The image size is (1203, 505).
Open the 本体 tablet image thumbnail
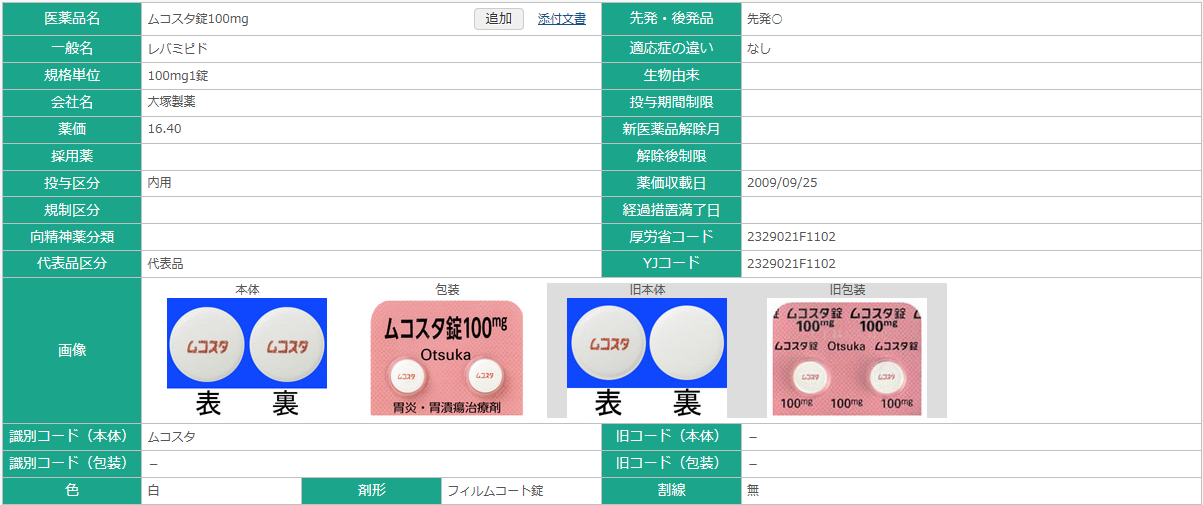(x=247, y=357)
